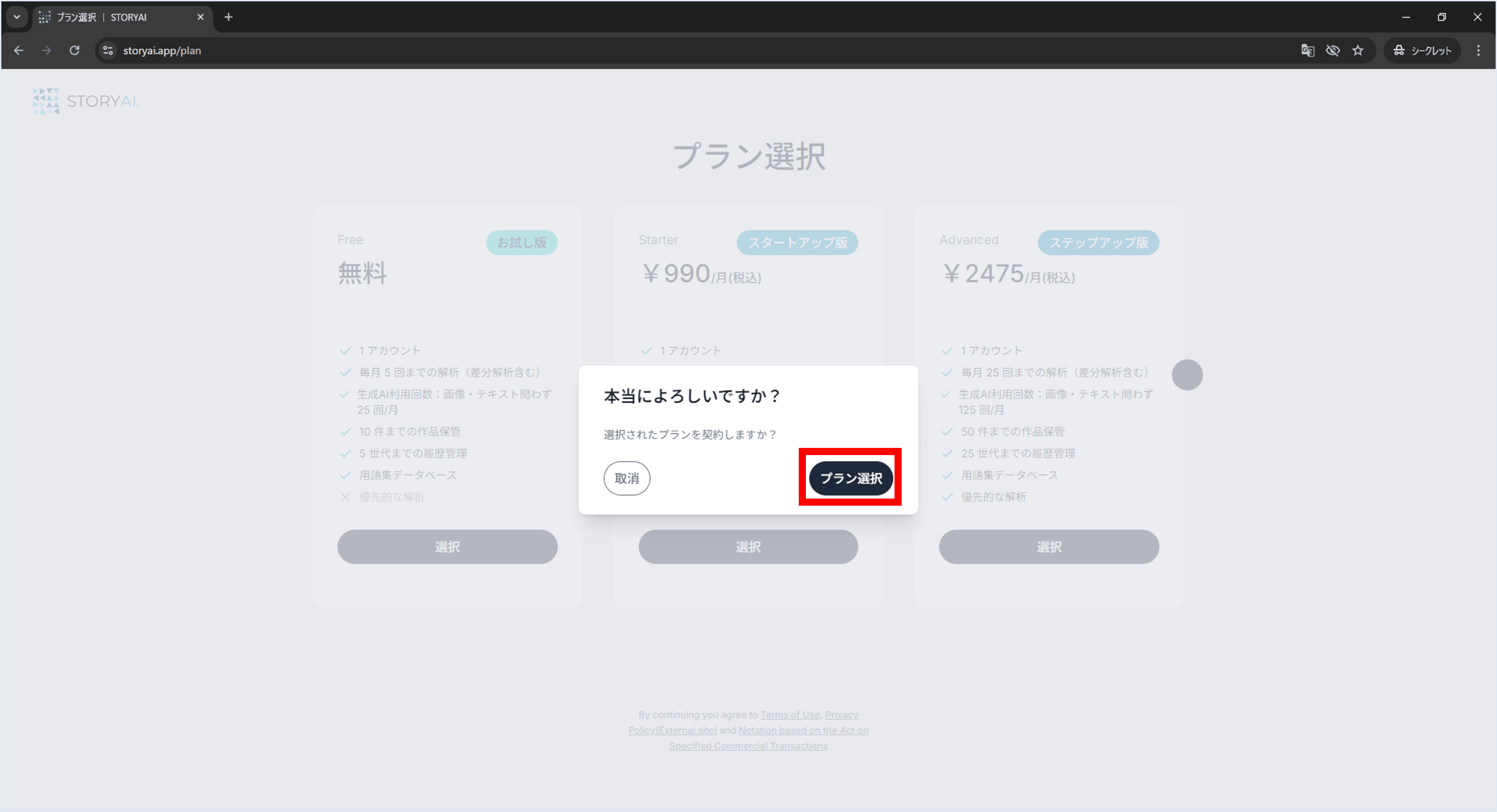1497x812 pixels.
Task: Click the ステップアップ版 badge
Action: [1098, 242]
